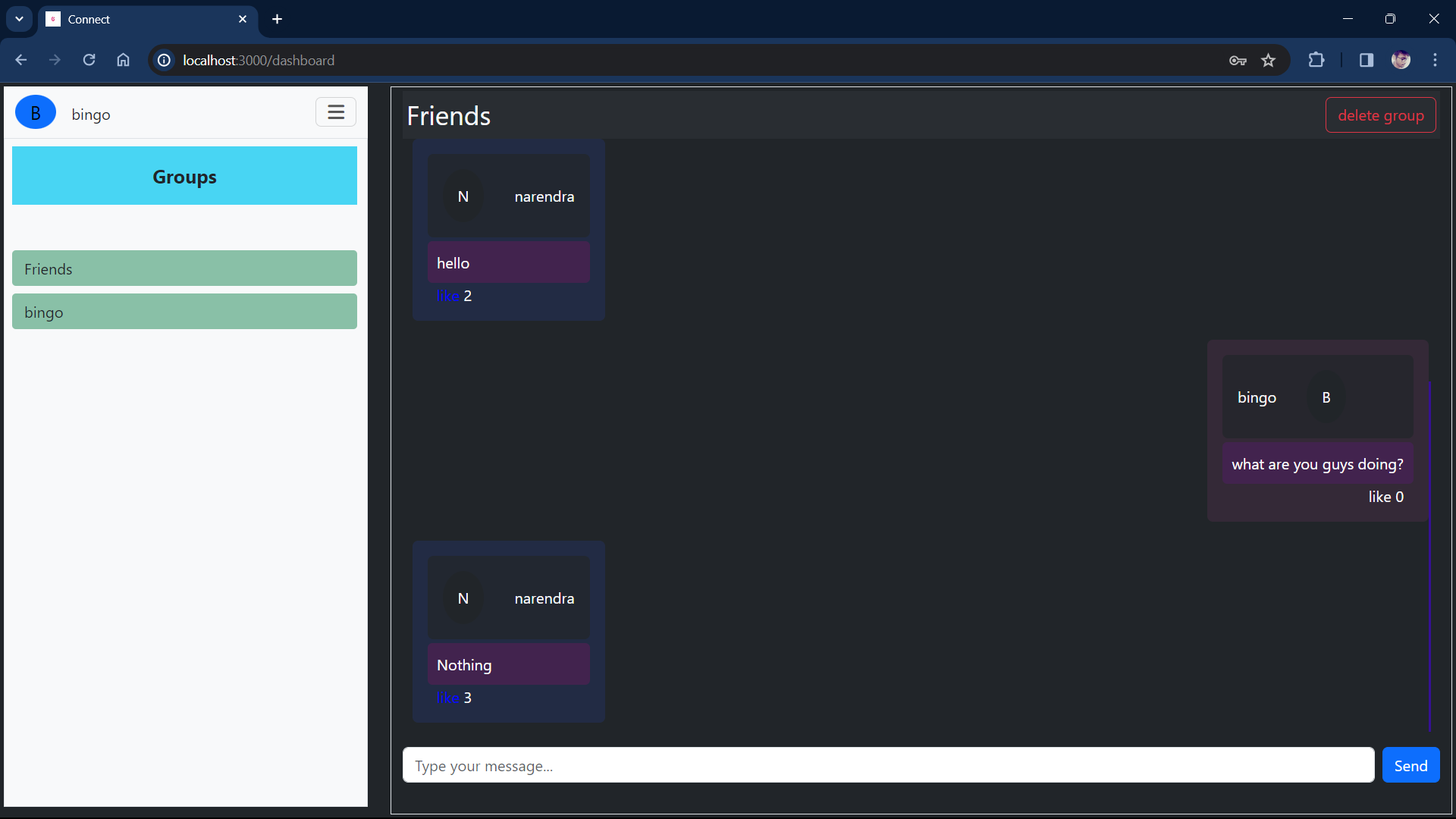Open Chrome three-dot menu
This screenshot has height=819, width=1456.
coord(1435,60)
